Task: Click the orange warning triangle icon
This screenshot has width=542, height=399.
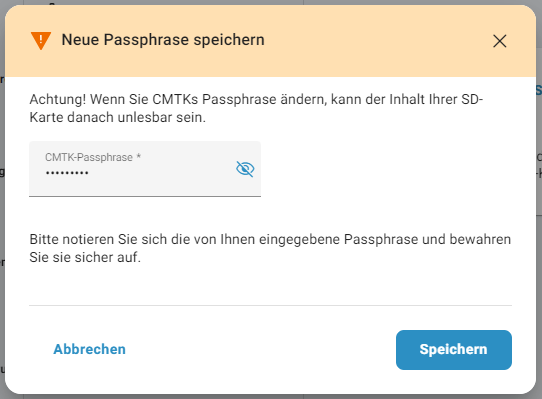Action: pyautogui.click(x=41, y=40)
